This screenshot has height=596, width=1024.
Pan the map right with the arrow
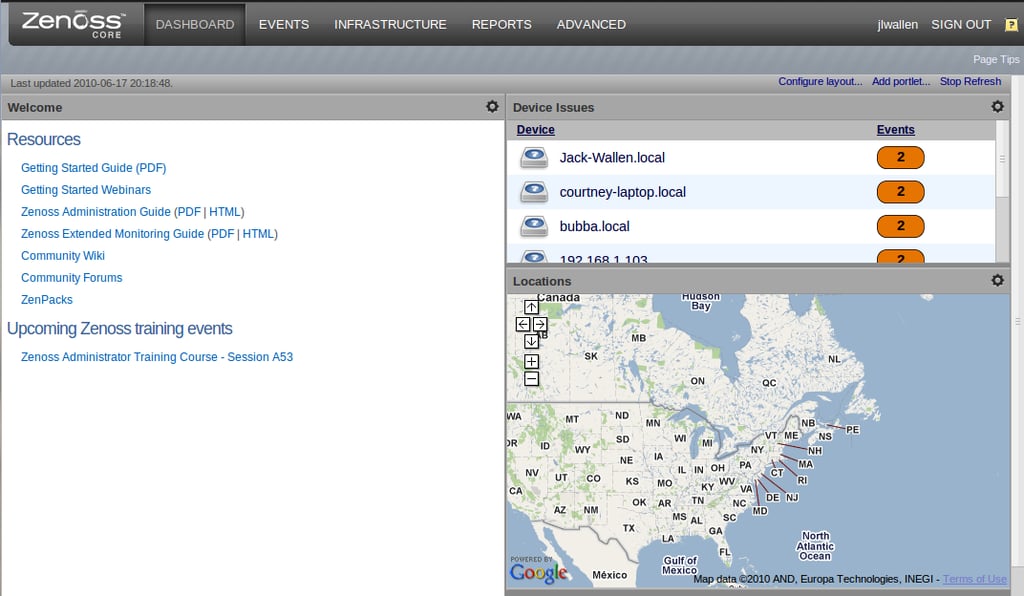[540, 324]
